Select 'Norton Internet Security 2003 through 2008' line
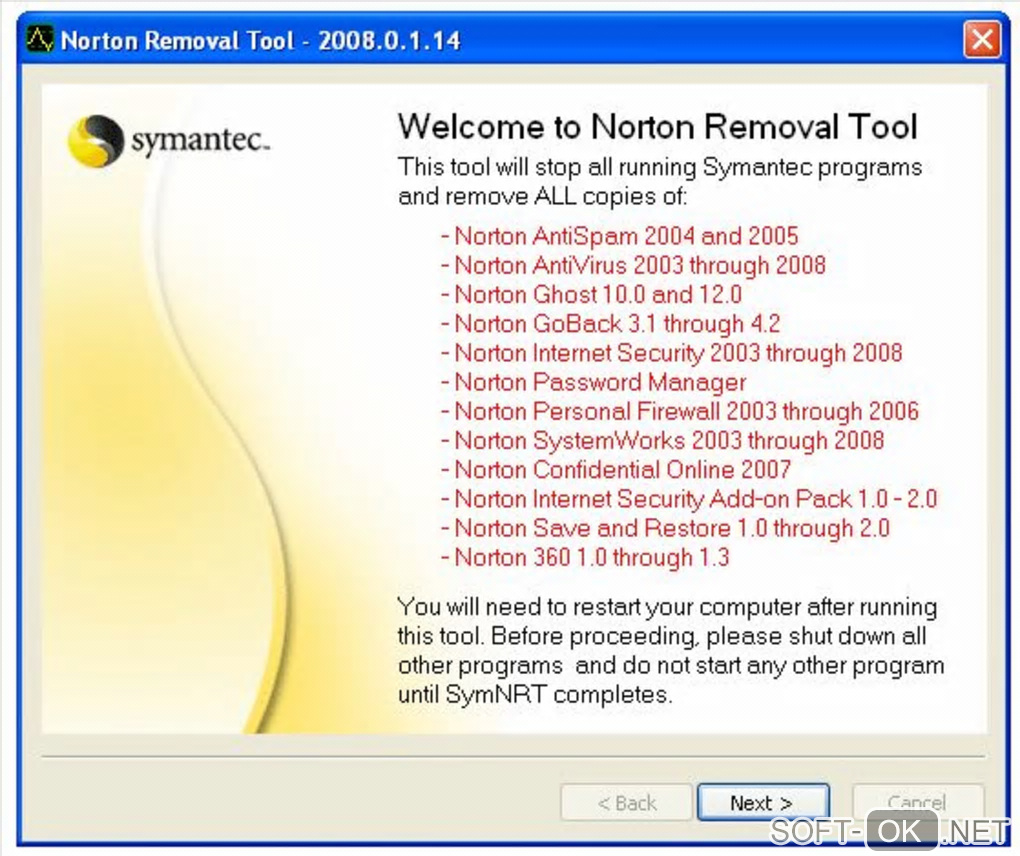Viewport: 1020px width, 856px height. tap(671, 353)
